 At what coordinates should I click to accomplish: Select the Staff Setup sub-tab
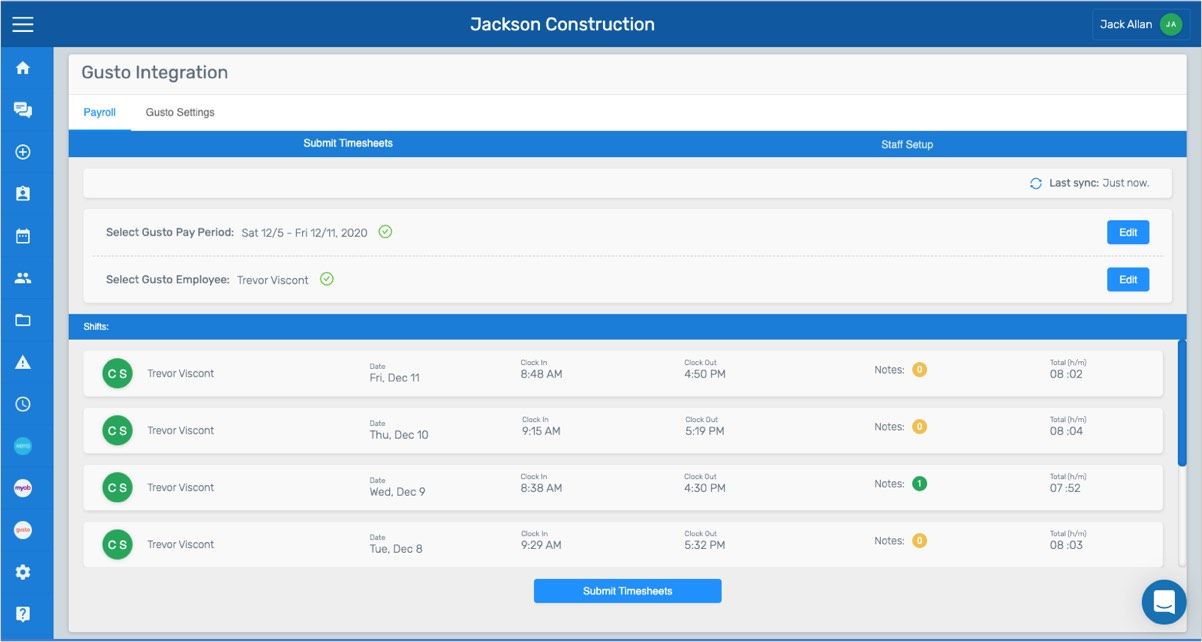pyautogui.click(x=907, y=144)
